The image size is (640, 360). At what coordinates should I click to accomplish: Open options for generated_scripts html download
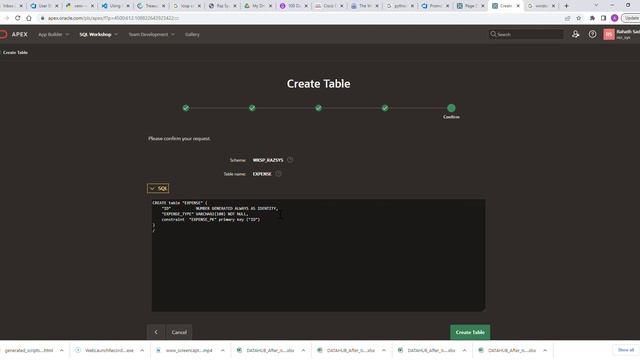pos(62,350)
